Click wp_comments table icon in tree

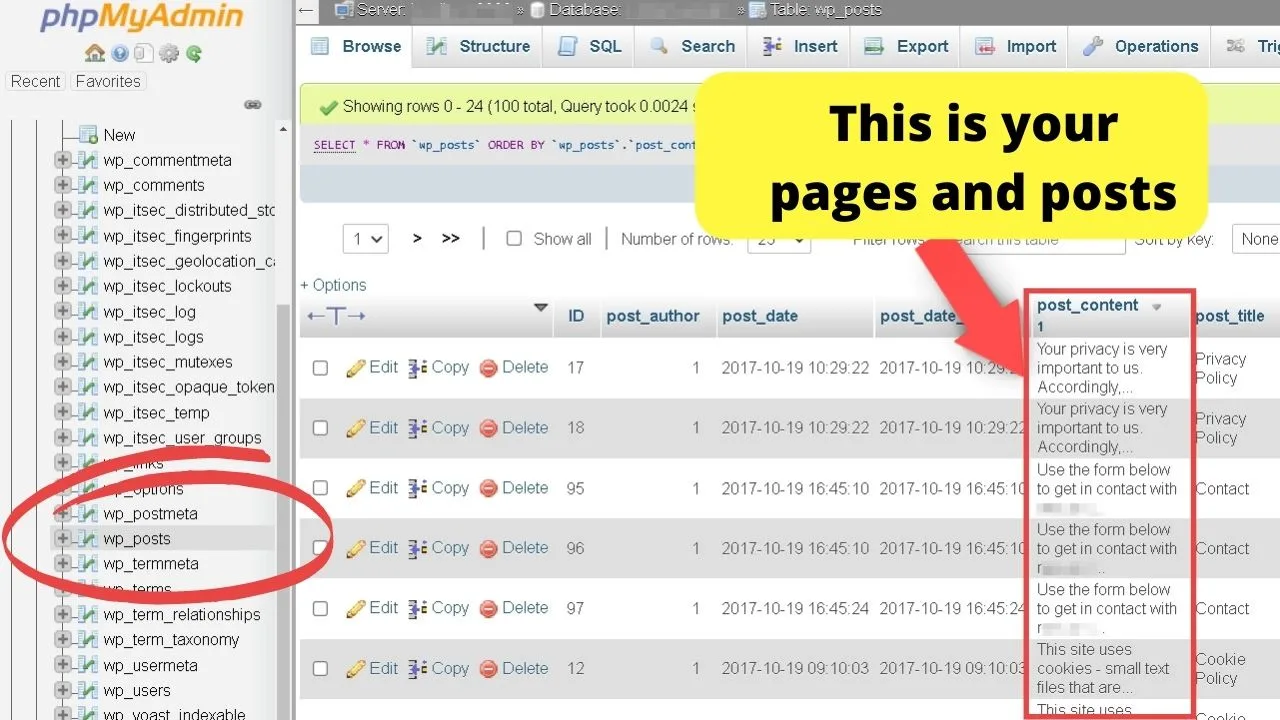tap(88, 185)
